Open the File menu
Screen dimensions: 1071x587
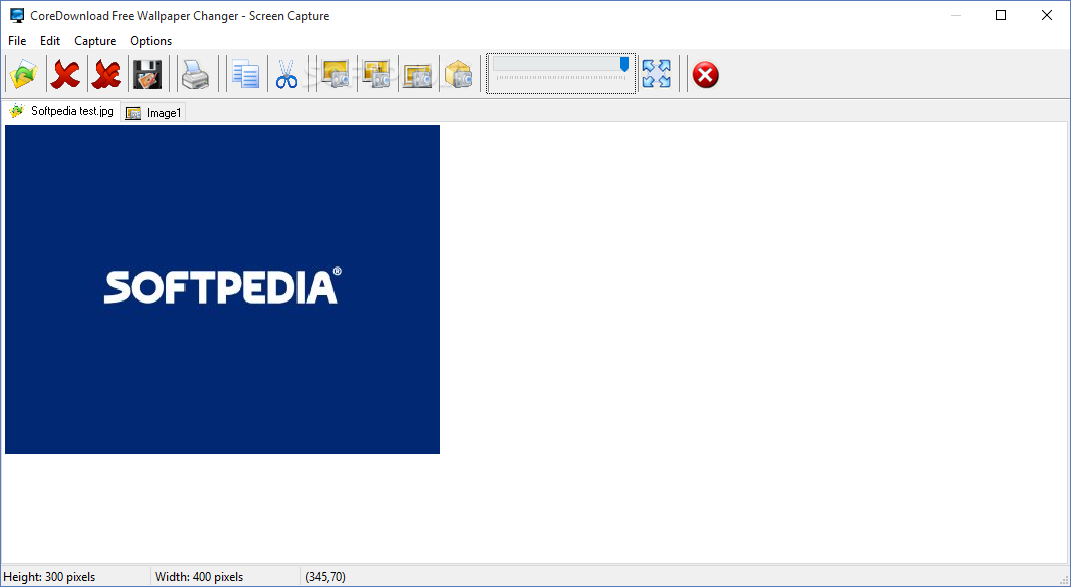tap(17, 41)
